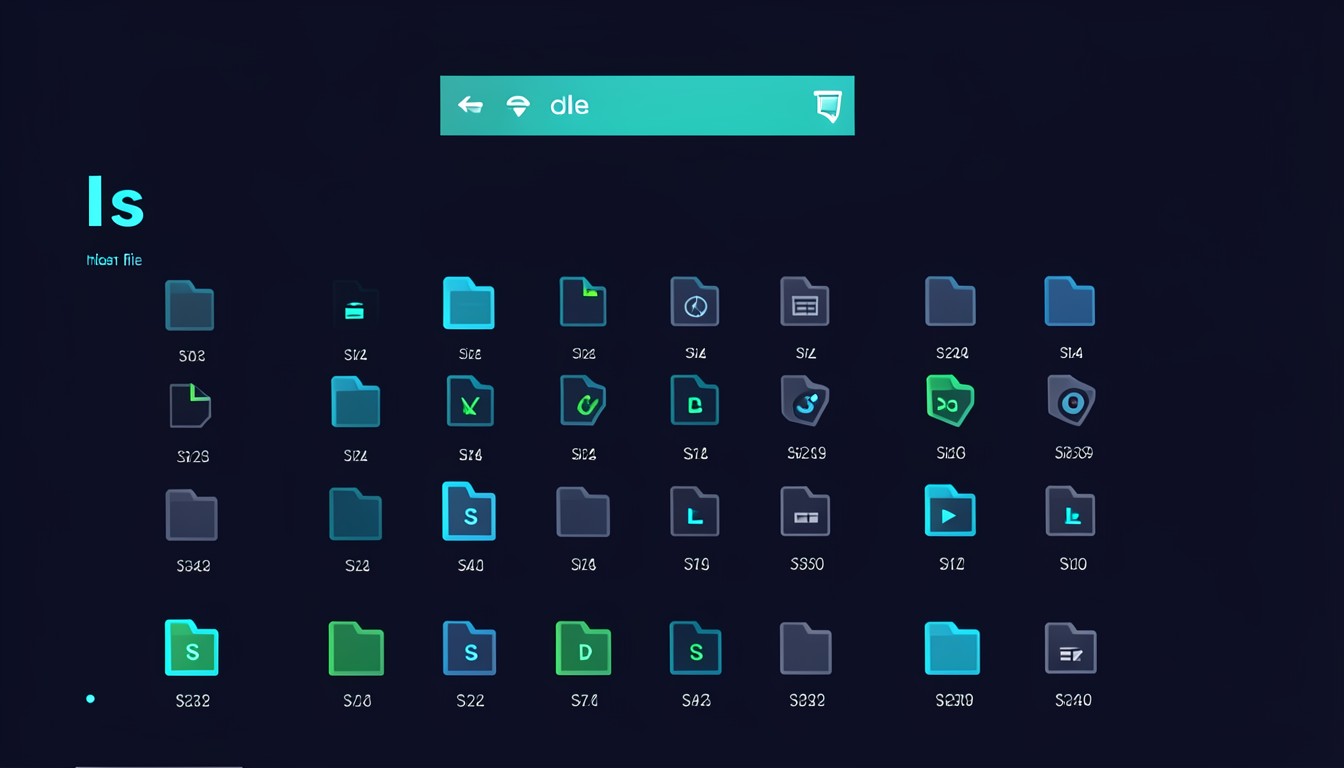The image size is (1344, 768).
Task: Open the cyan folder with the play triangle
Action: tap(950, 511)
